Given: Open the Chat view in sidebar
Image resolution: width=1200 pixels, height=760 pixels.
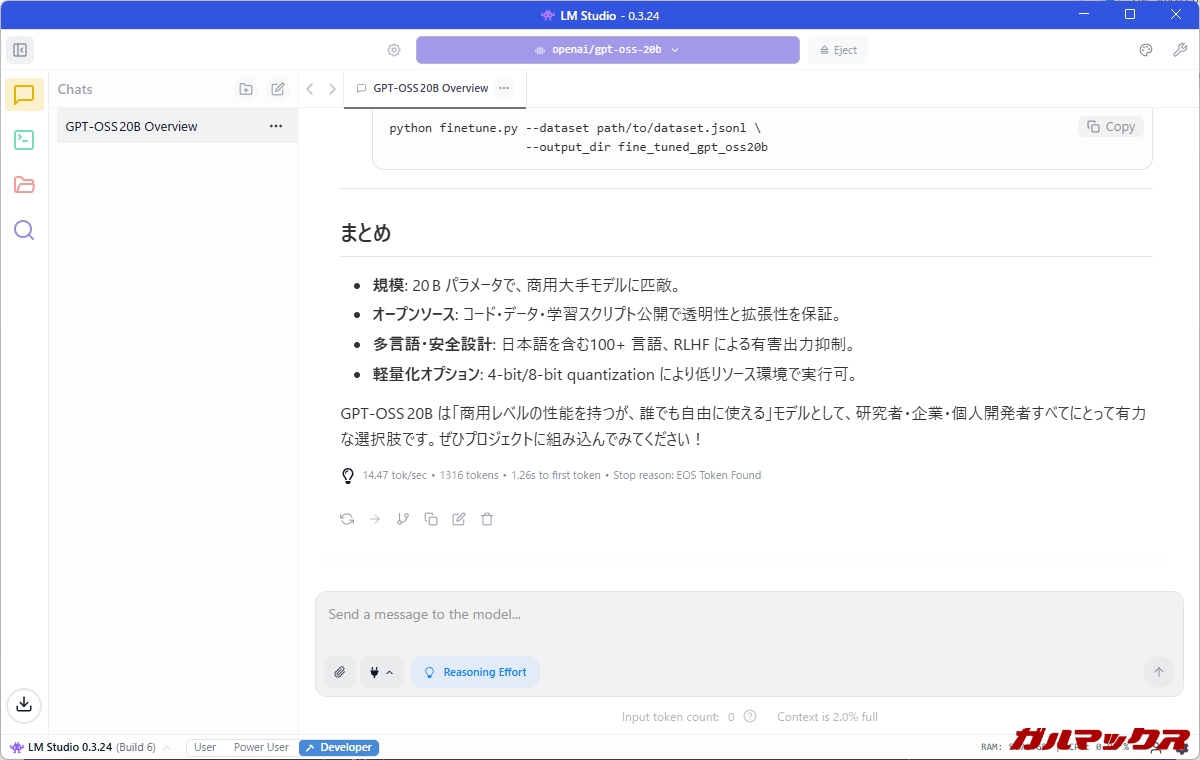Looking at the screenshot, I should [x=24, y=95].
